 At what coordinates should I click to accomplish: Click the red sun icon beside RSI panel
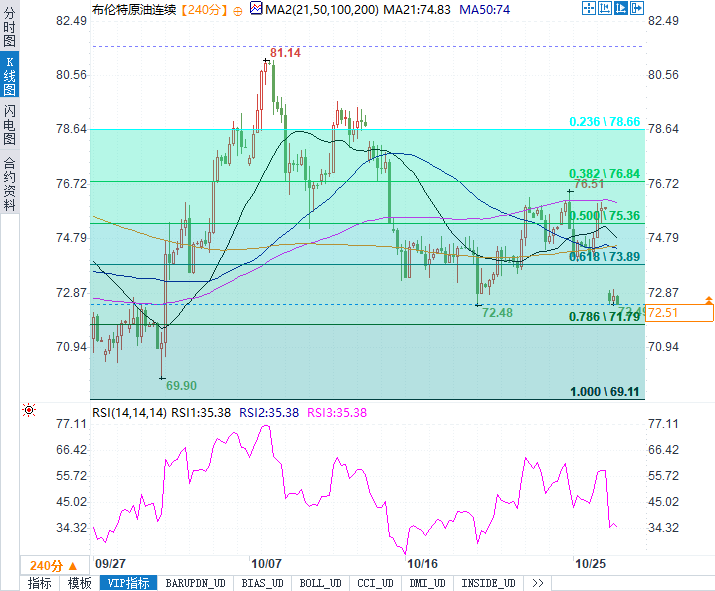[x=29, y=410]
